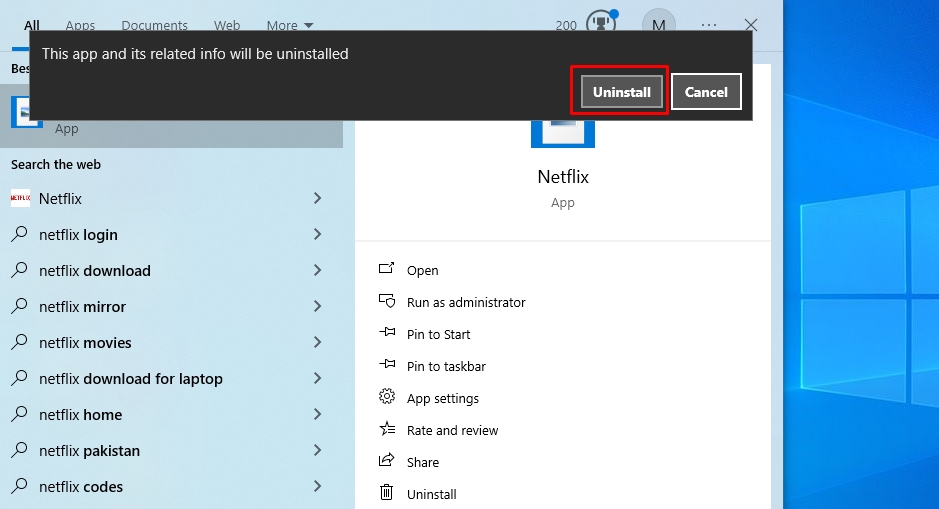Expand the More dropdown filter

290,26
